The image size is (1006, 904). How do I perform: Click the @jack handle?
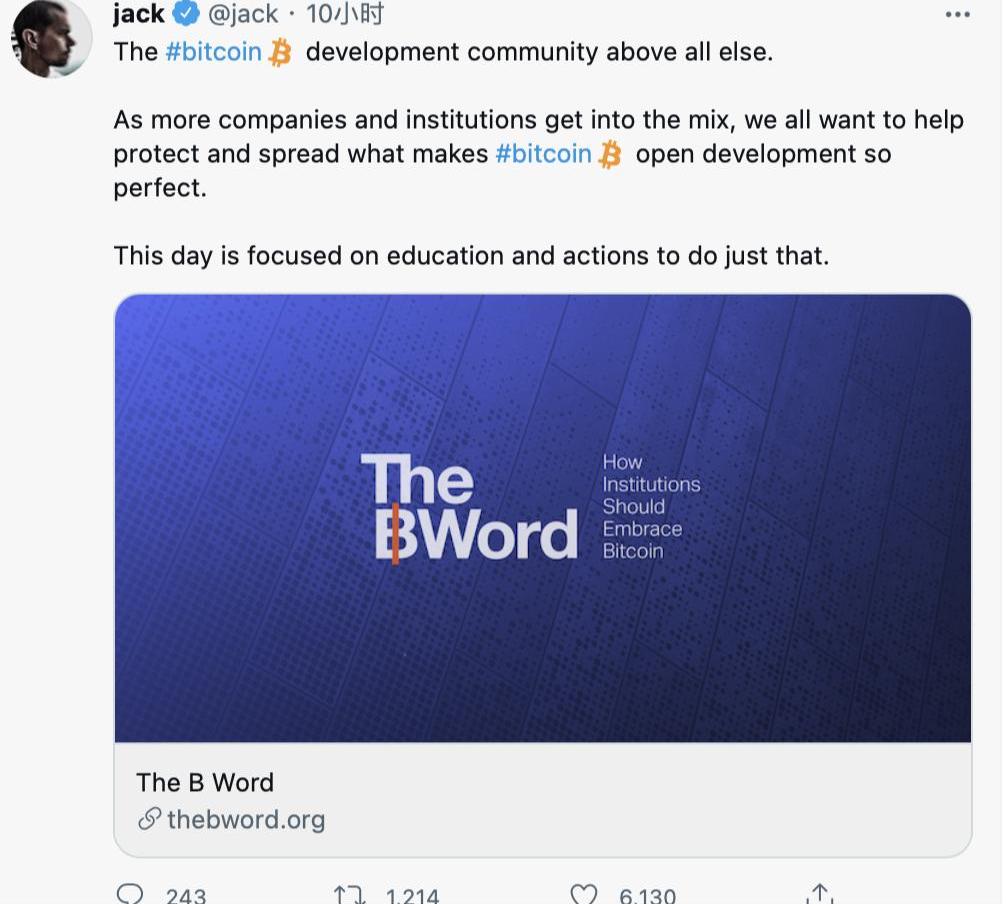(242, 15)
